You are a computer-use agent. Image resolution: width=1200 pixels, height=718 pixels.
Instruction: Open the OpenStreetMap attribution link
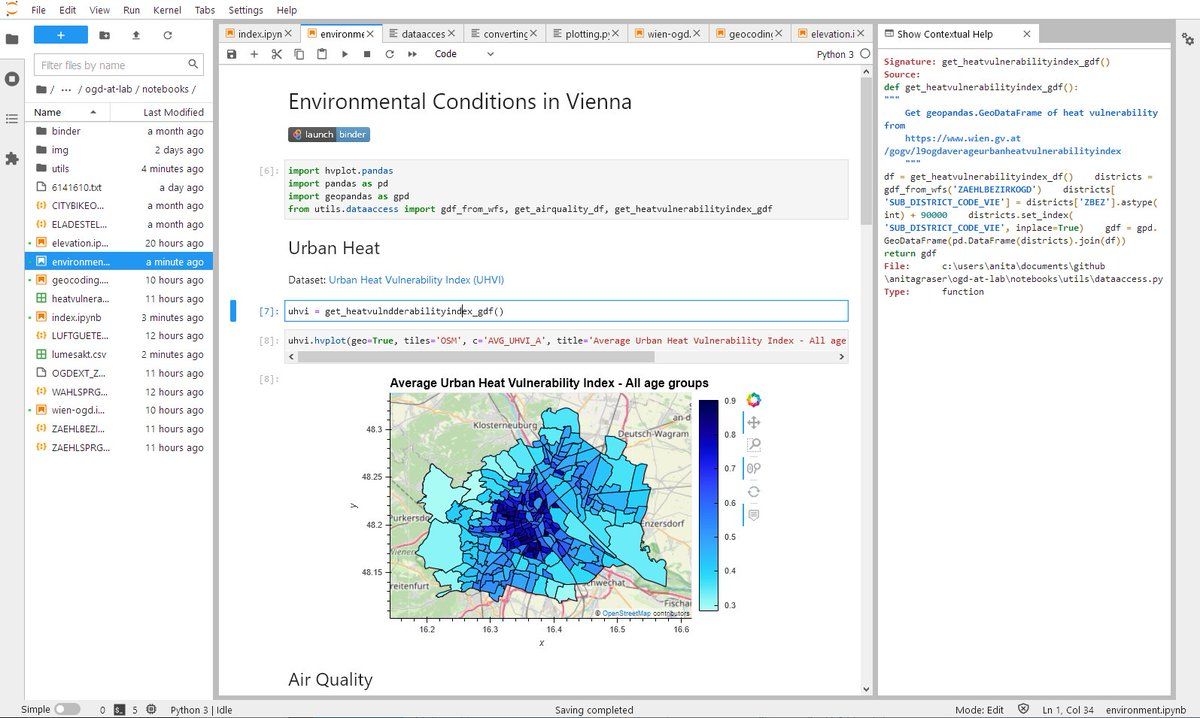(626, 613)
